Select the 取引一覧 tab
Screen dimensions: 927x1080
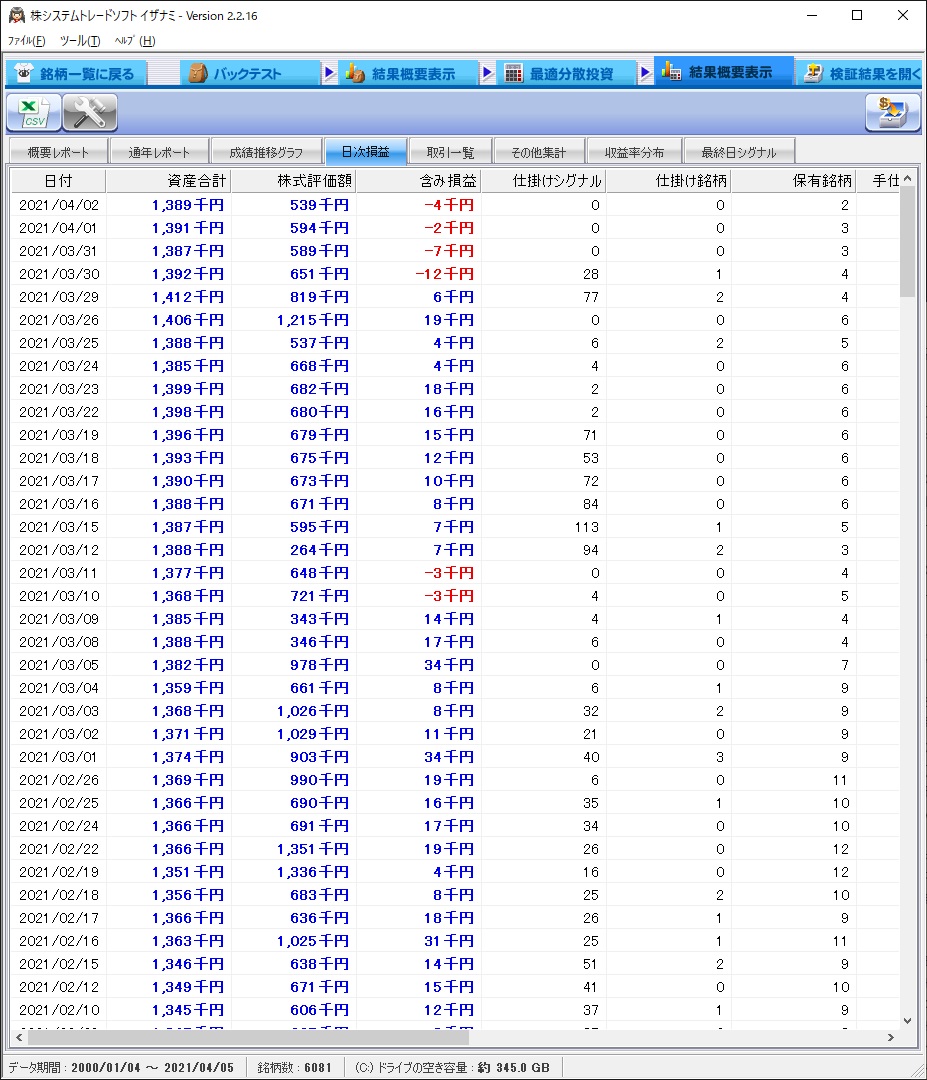450,152
